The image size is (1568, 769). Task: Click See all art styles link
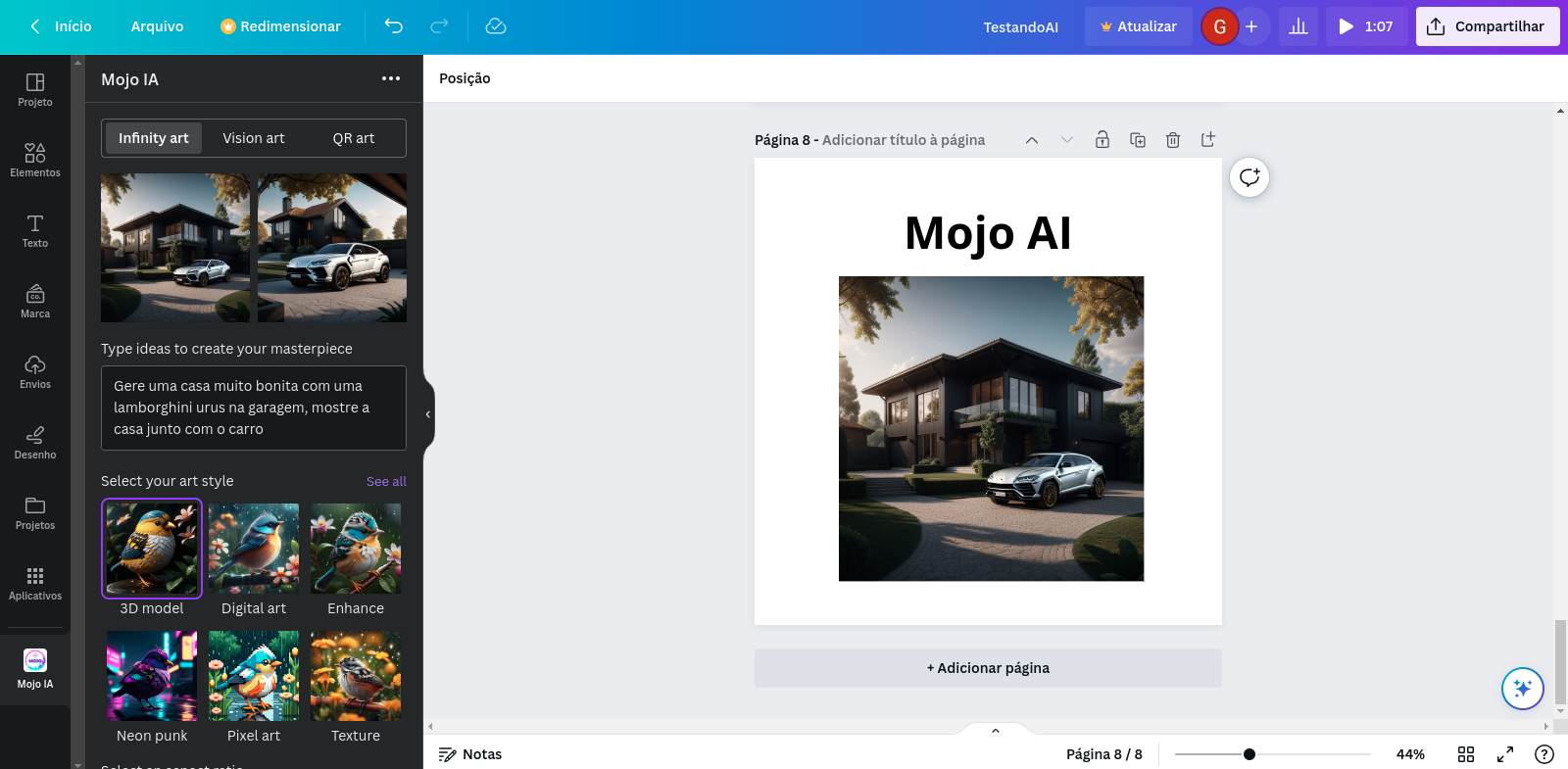386,481
